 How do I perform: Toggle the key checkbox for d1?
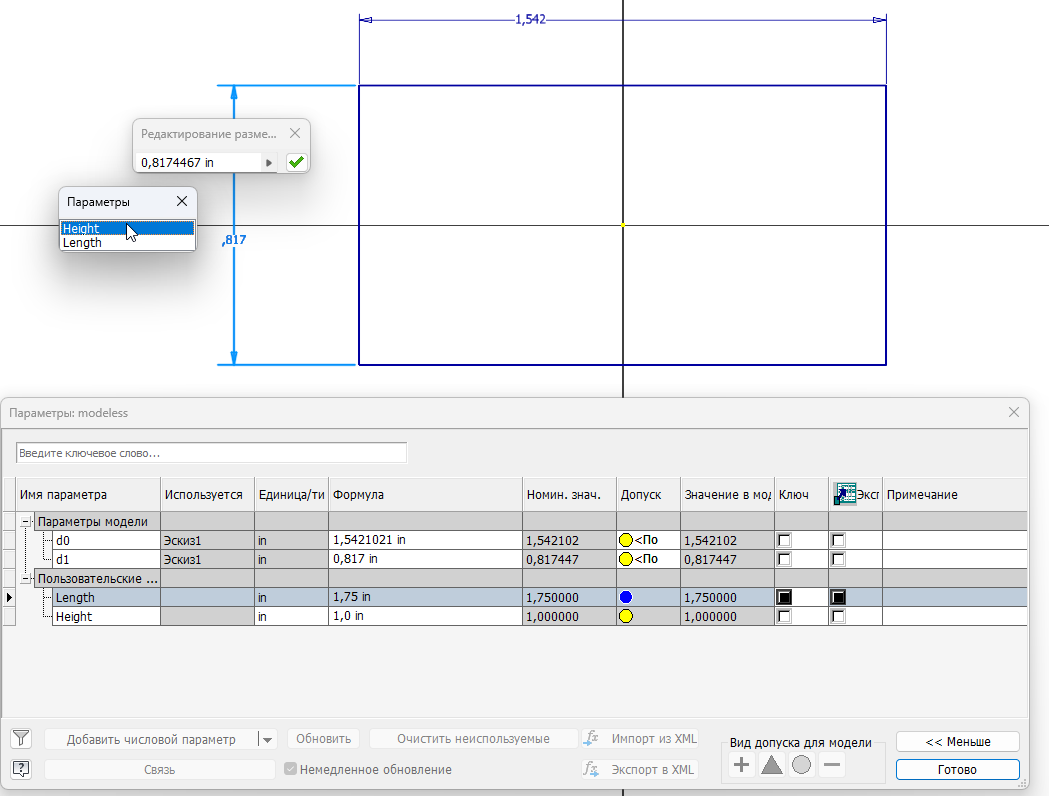pos(784,559)
